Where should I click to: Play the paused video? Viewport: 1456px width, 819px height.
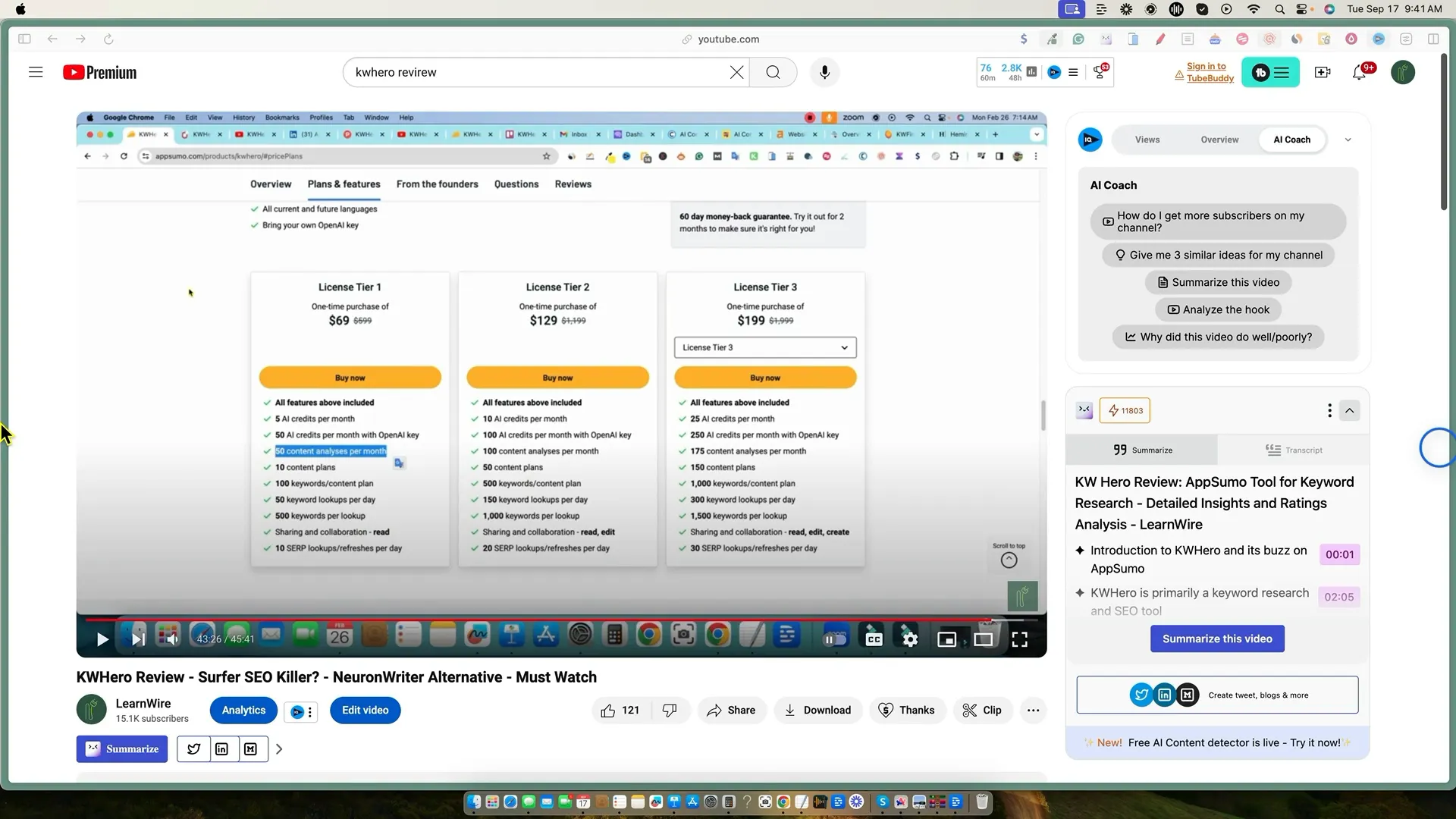[102, 639]
